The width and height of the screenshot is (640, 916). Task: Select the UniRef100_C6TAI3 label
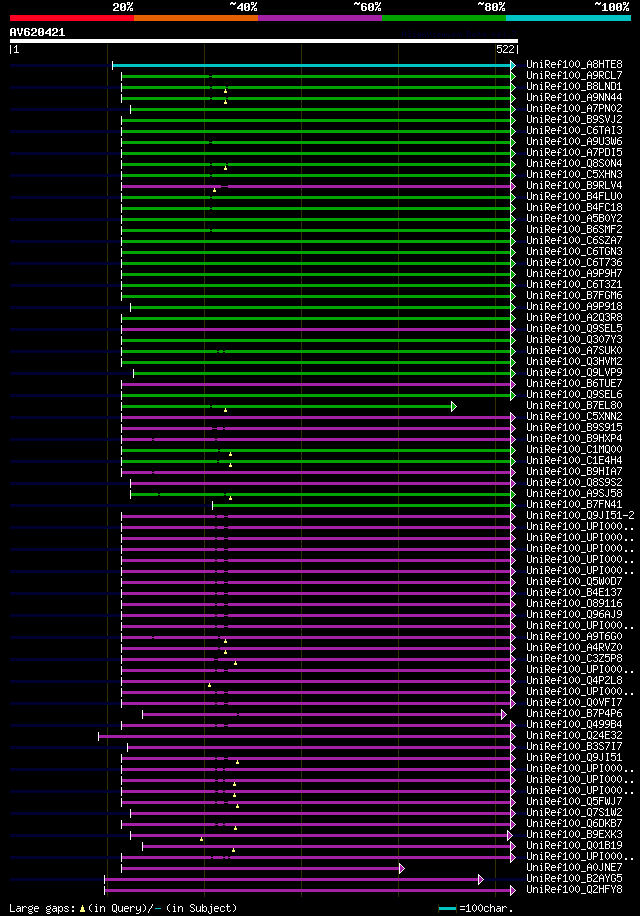pos(574,130)
